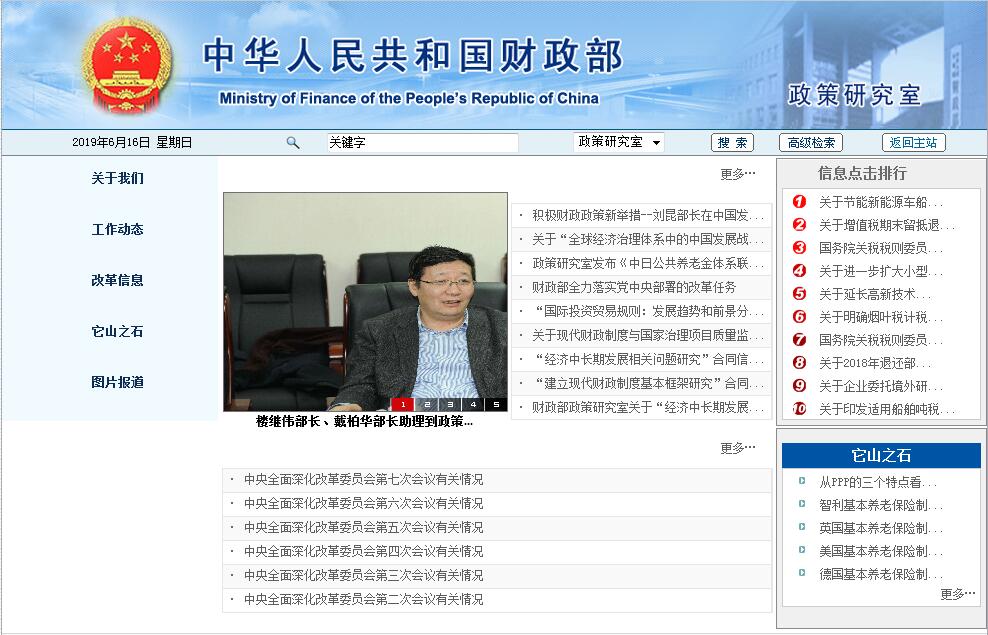Expand more news via top 更多 link
988x635 pixels.
coord(738,174)
